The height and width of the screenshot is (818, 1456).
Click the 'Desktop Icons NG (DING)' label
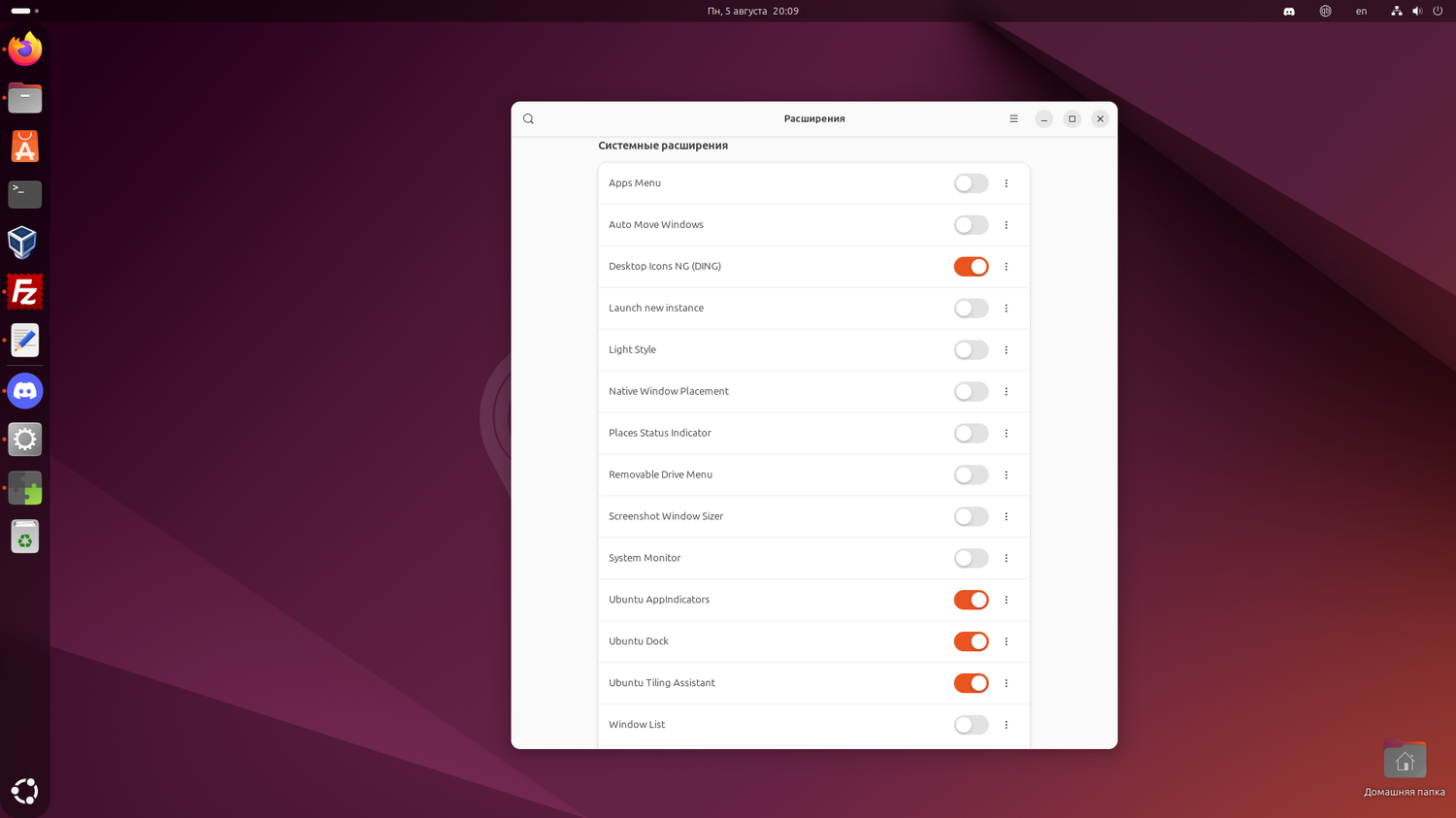point(665,267)
